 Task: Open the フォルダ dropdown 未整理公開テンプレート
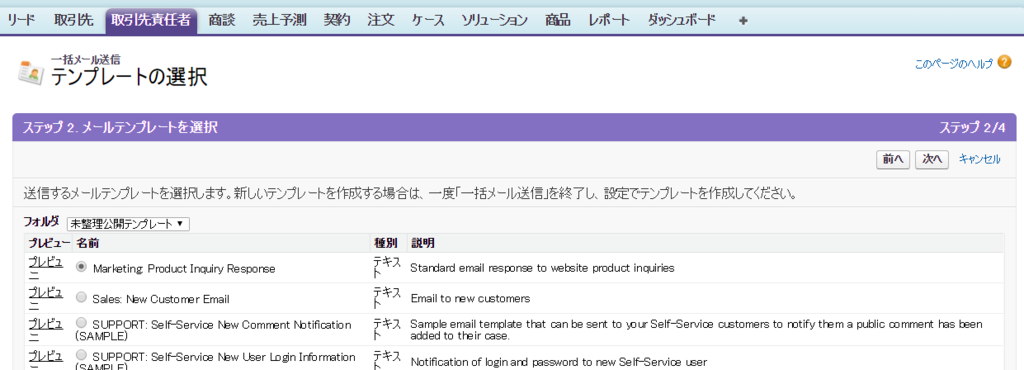pos(128,224)
